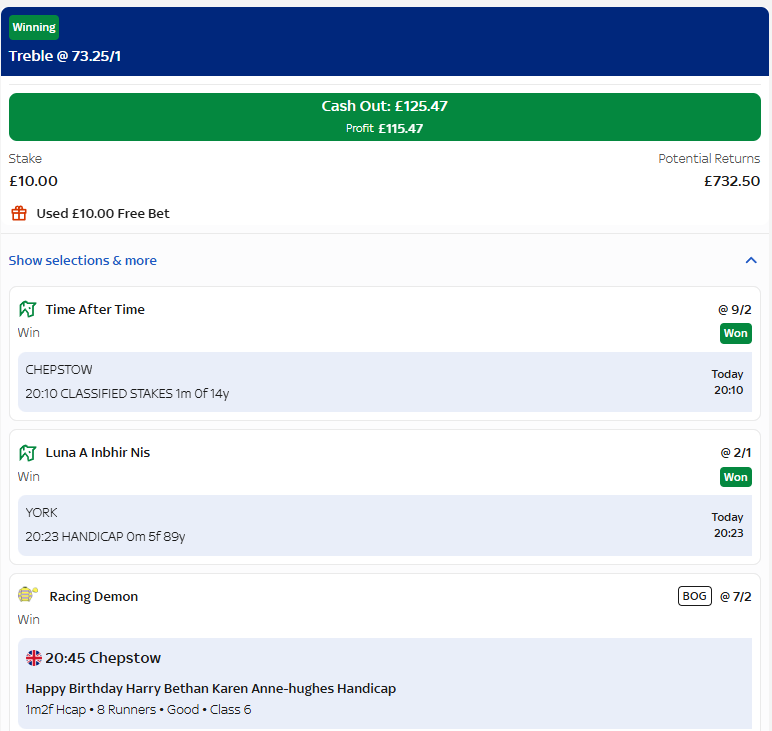This screenshot has width=772, height=731.
Task: Select the Racing Demon selection name
Action: 94,597
